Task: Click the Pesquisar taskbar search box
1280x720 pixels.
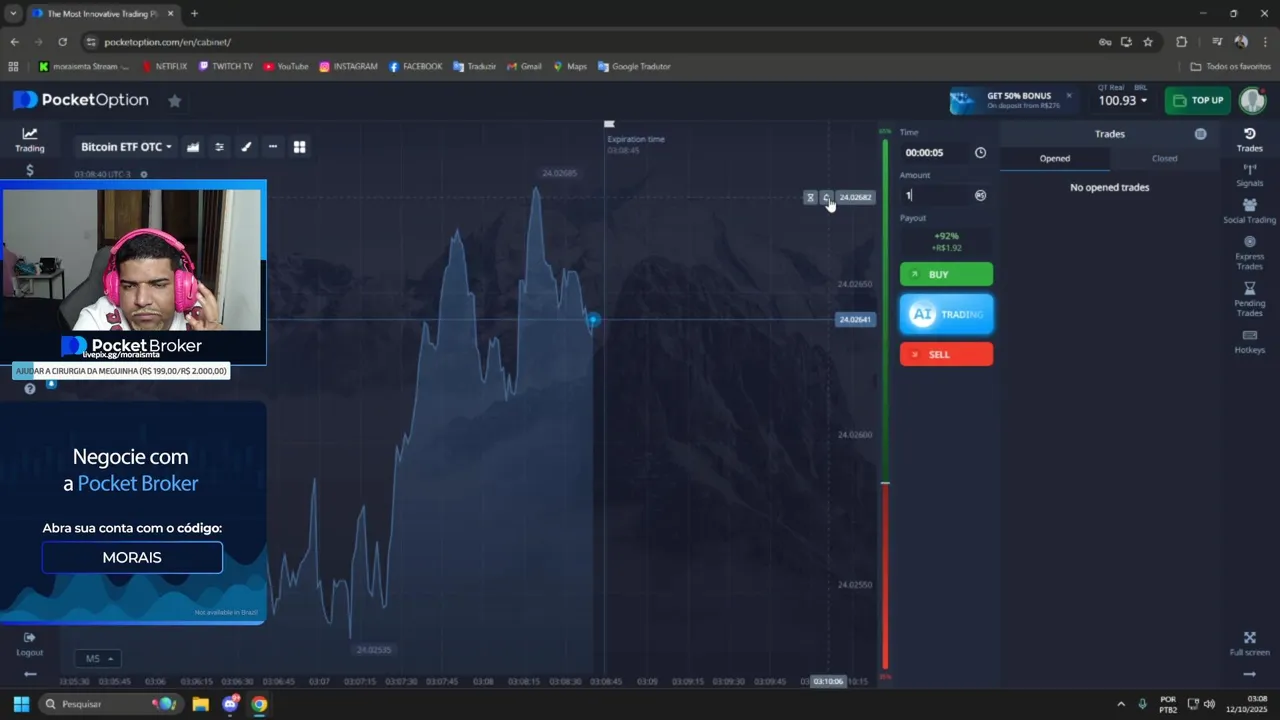Action: click(110, 704)
